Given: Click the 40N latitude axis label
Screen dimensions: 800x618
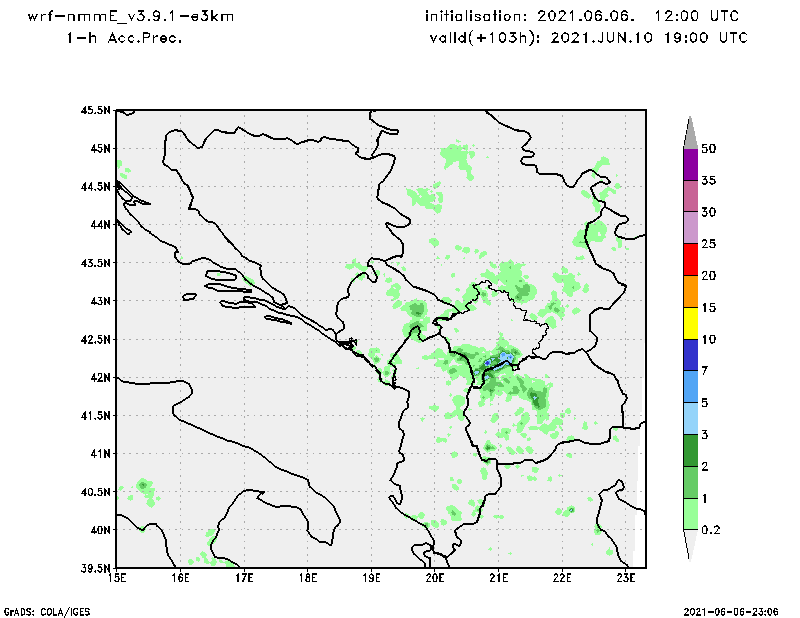Looking at the screenshot, I should (x=101, y=530).
